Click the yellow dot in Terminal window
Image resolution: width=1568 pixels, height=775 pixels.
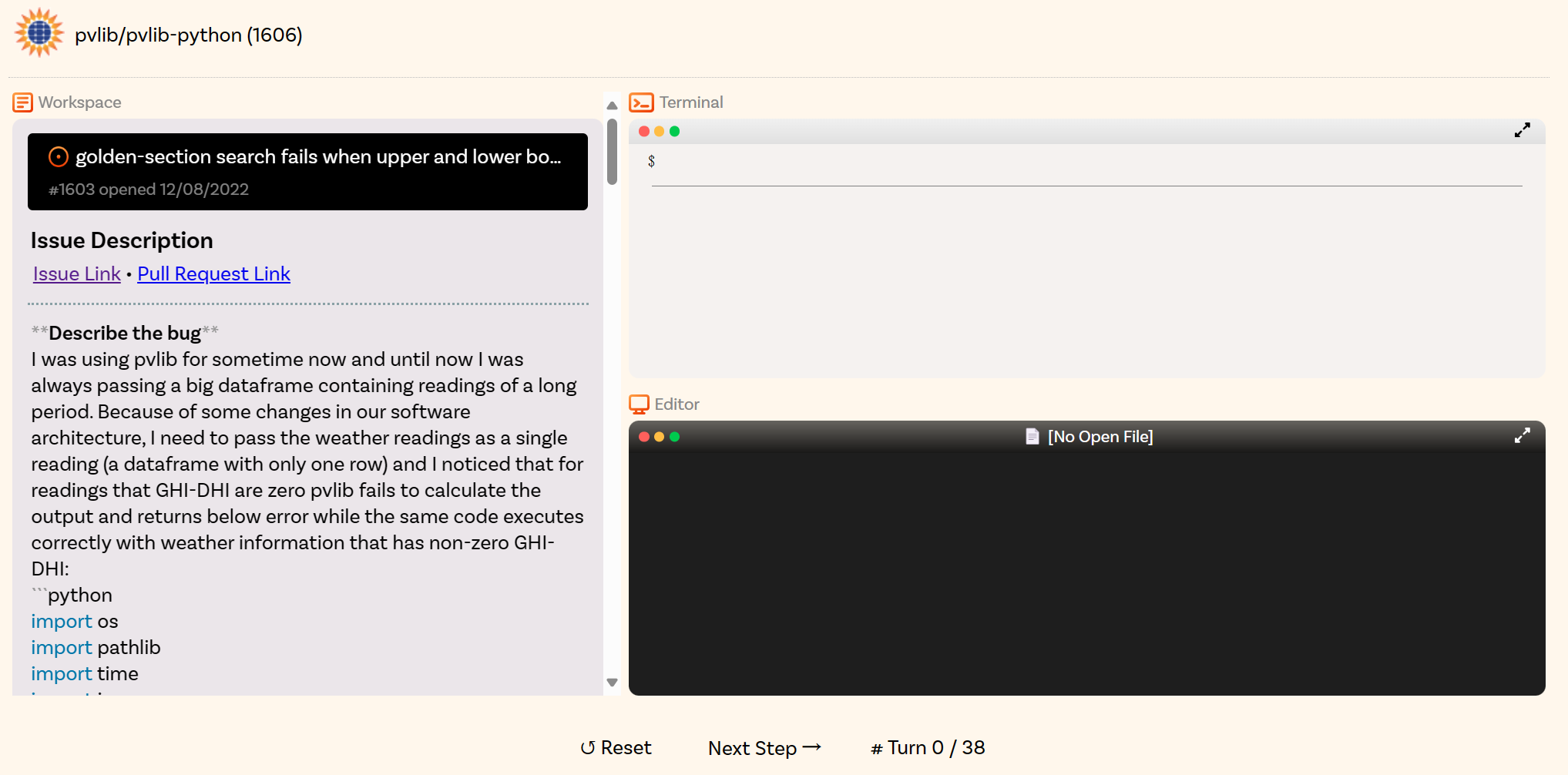coord(660,132)
